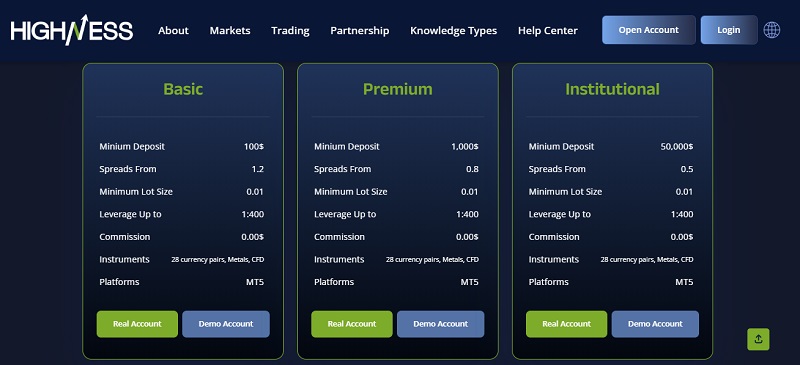Click the MT5 value in Institutional card
The height and width of the screenshot is (365, 800).
[x=684, y=282]
